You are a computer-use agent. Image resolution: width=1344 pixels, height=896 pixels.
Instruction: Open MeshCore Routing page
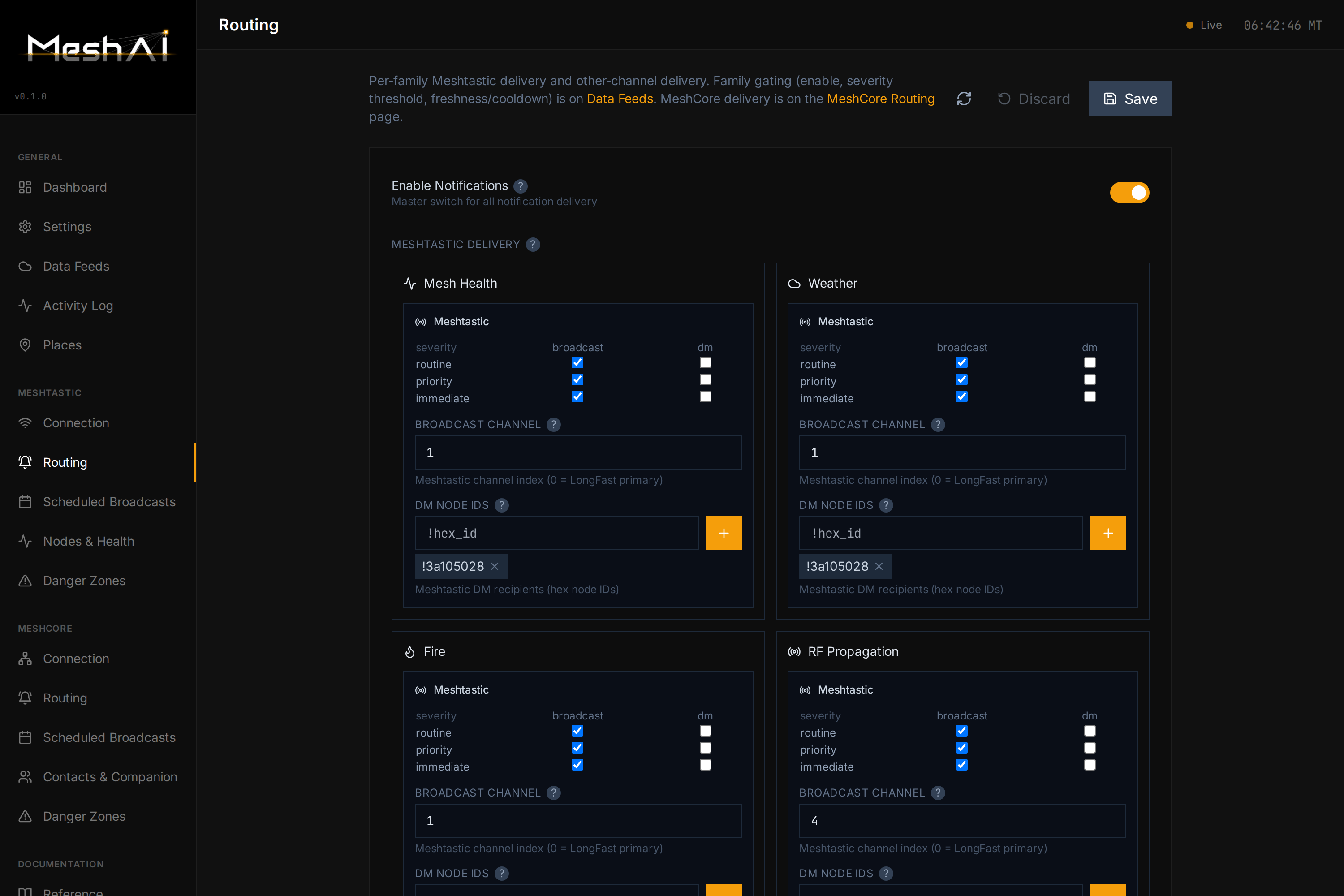[x=98, y=698]
